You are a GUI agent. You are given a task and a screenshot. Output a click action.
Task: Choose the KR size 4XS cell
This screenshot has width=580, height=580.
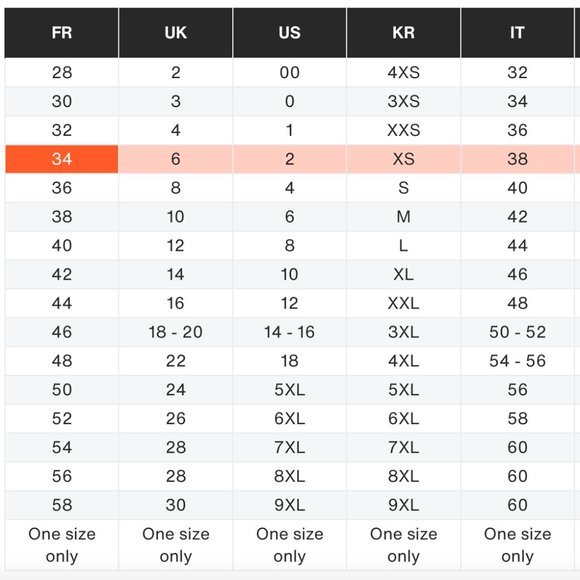tap(404, 72)
